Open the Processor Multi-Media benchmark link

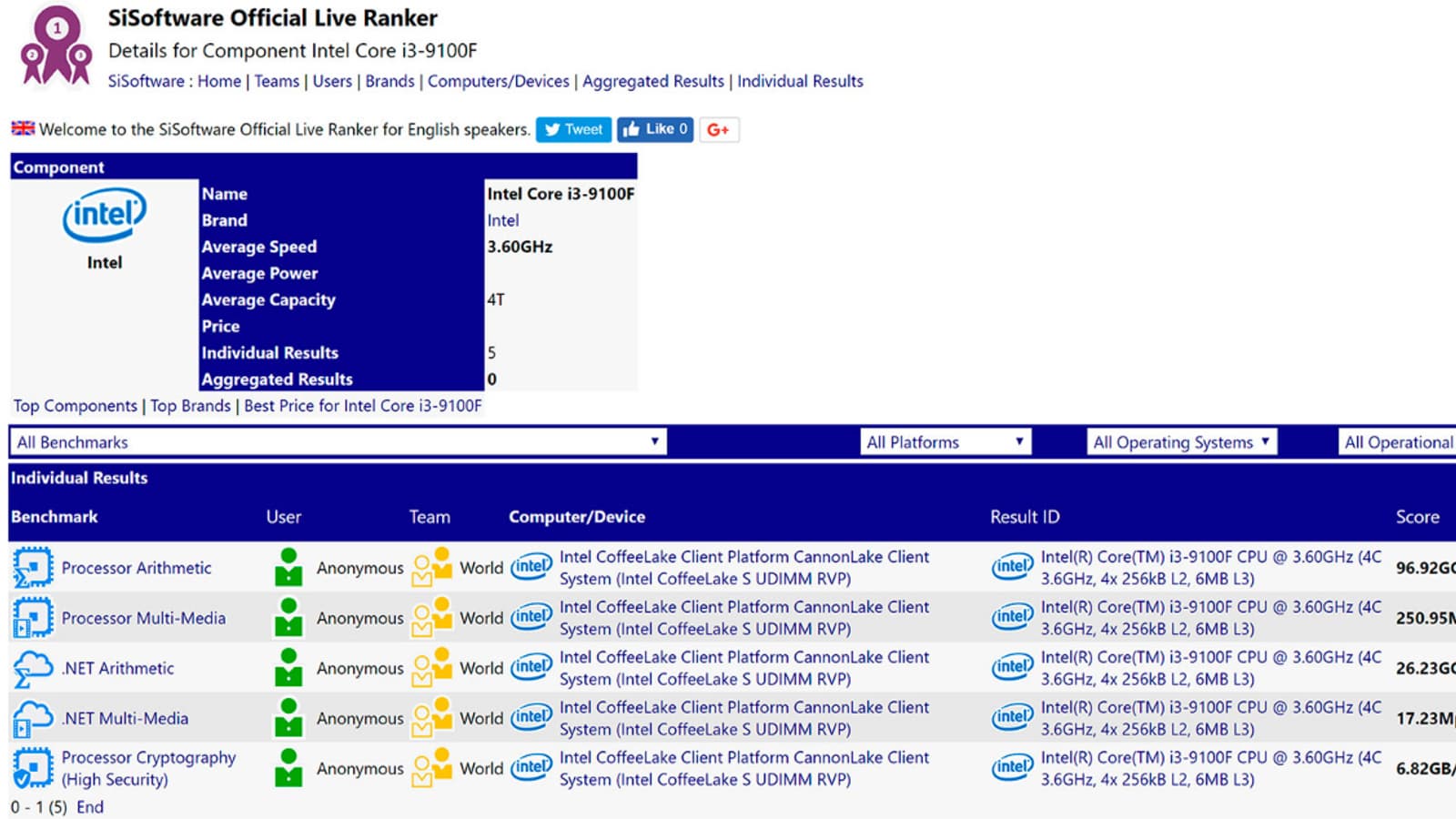[x=144, y=618]
